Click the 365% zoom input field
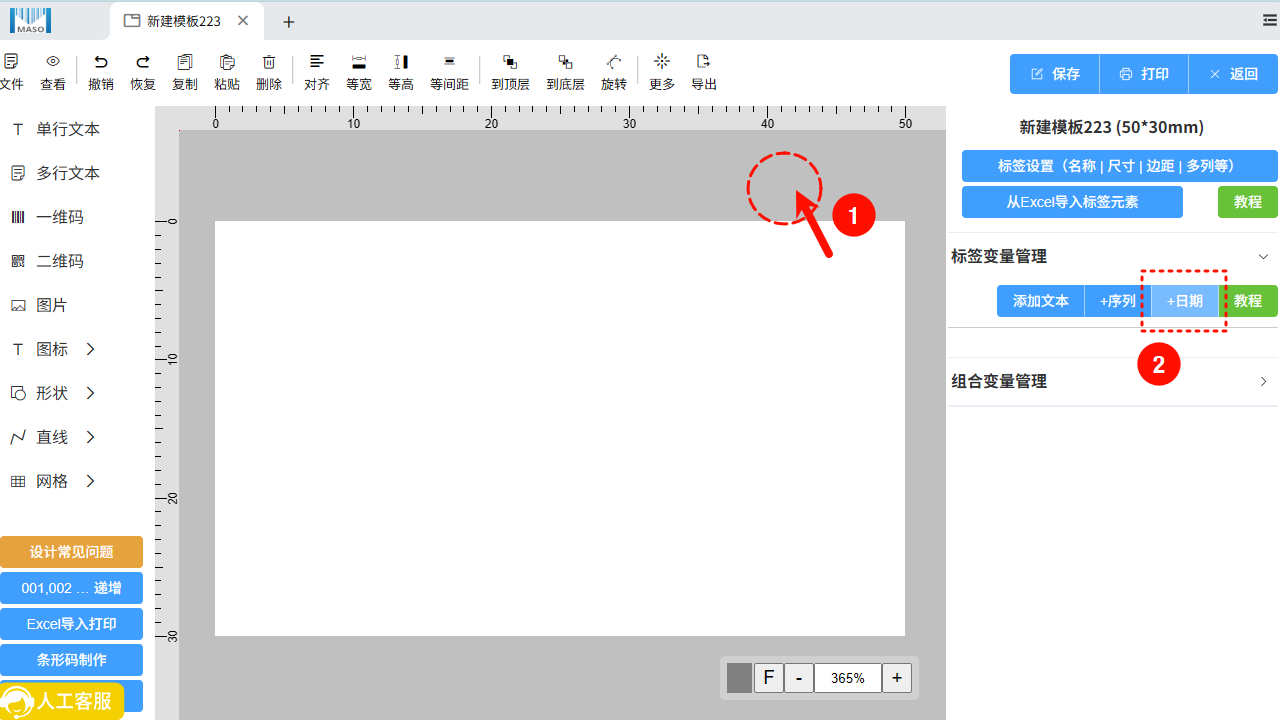This screenshot has height=720, width=1280. click(847, 678)
